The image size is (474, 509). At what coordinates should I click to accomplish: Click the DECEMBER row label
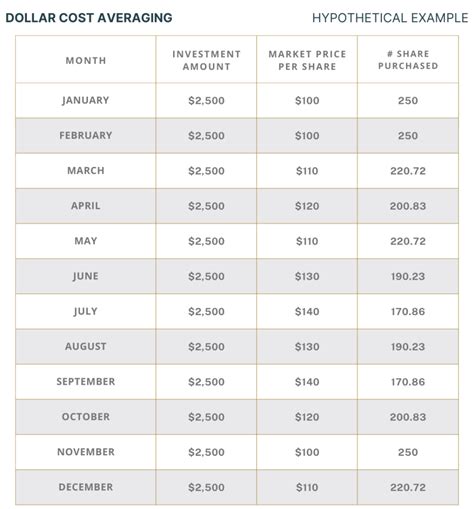(86, 487)
